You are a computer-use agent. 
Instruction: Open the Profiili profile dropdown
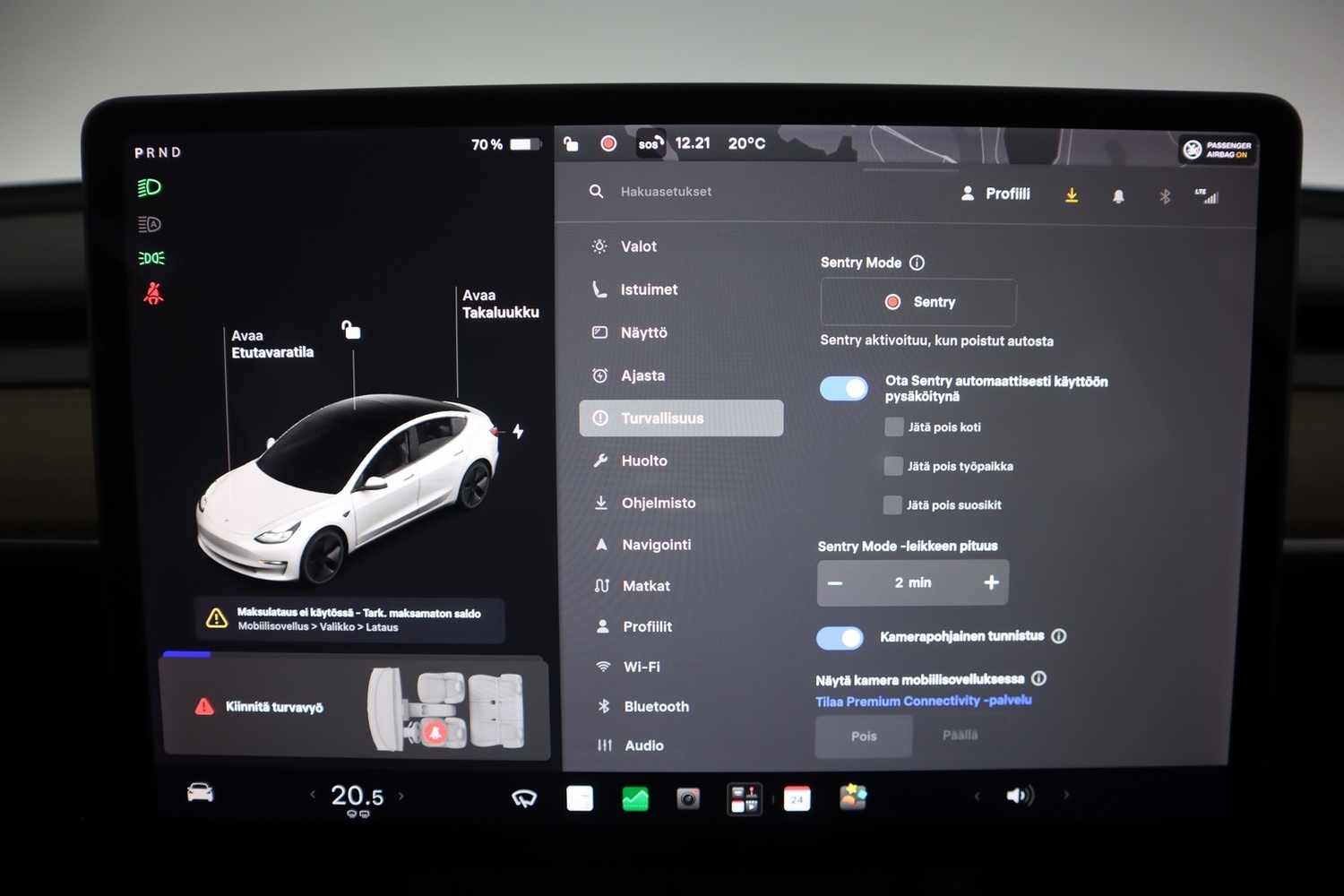point(995,194)
